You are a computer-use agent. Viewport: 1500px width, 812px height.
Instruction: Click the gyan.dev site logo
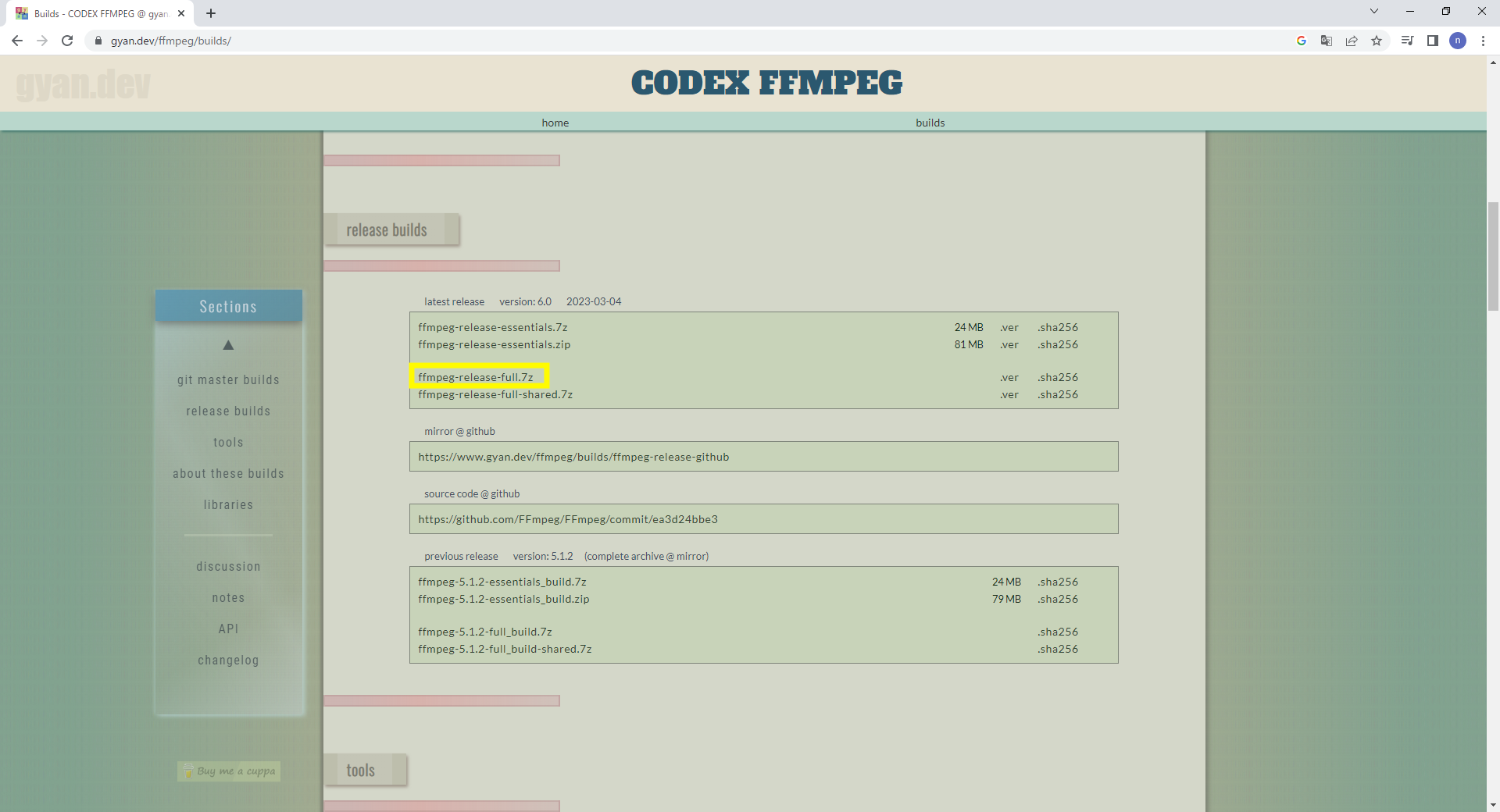(83, 84)
